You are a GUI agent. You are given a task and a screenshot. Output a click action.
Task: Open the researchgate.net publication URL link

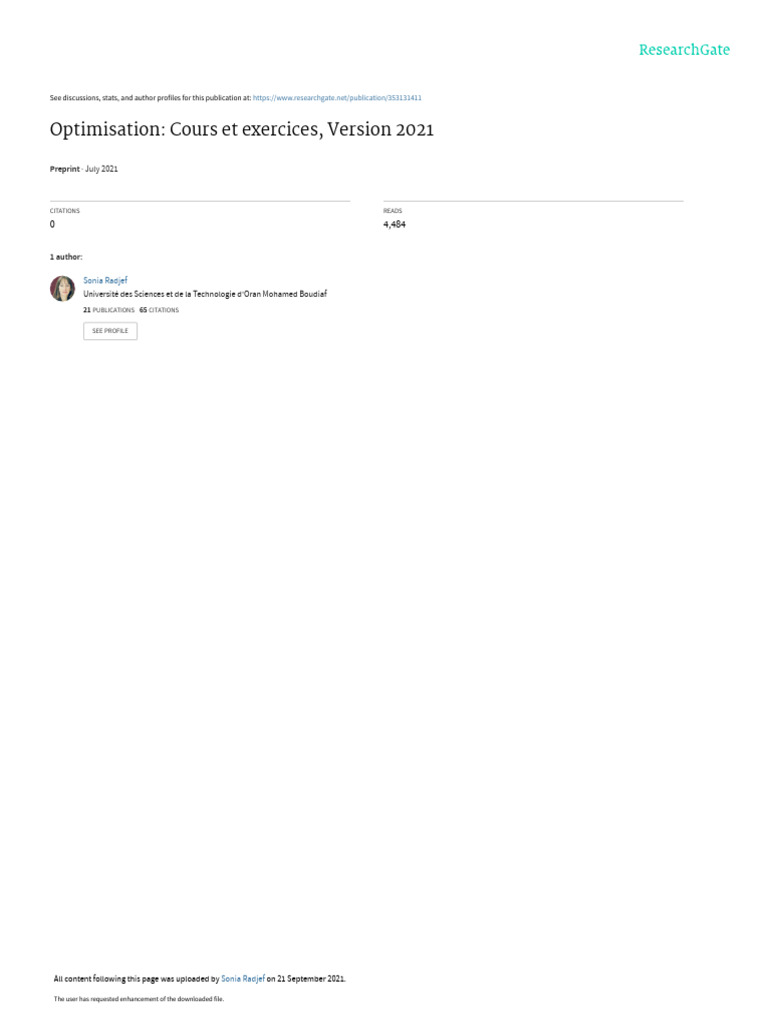tap(337, 98)
